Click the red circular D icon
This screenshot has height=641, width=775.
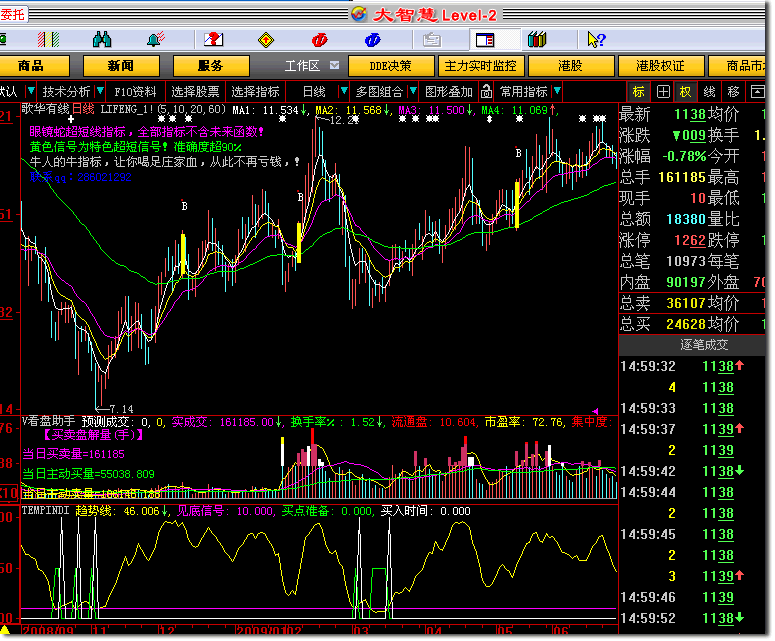319,40
